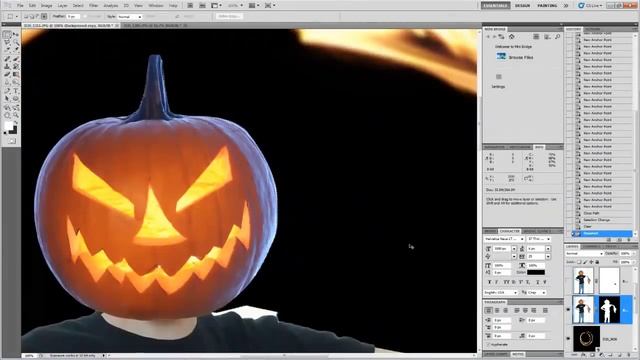Viewport: 640px width, 360px height.
Task: Toggle Underline in Character panel
Action: (538, 282)
